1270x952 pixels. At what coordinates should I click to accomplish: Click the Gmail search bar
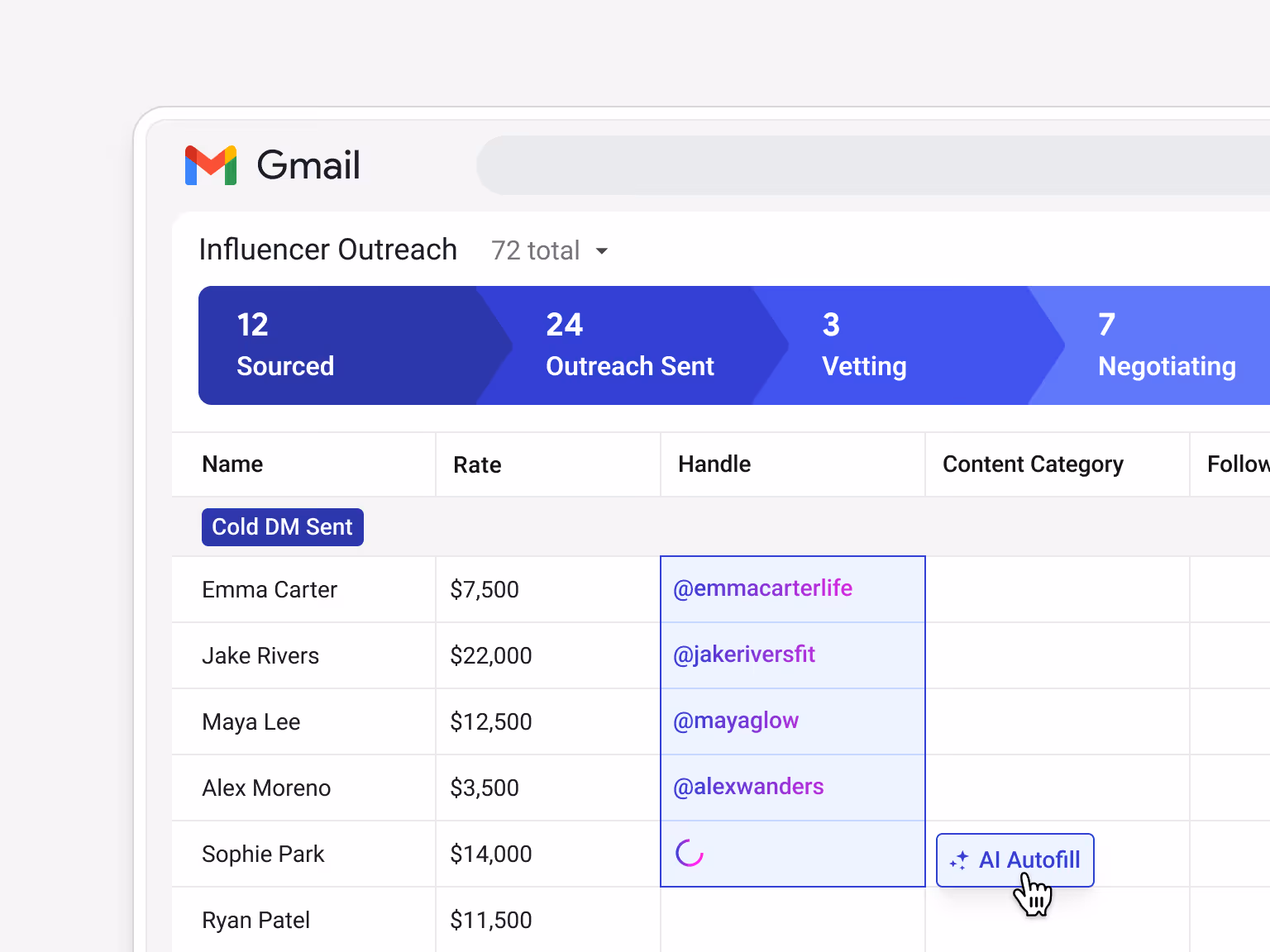coord(873,165)
